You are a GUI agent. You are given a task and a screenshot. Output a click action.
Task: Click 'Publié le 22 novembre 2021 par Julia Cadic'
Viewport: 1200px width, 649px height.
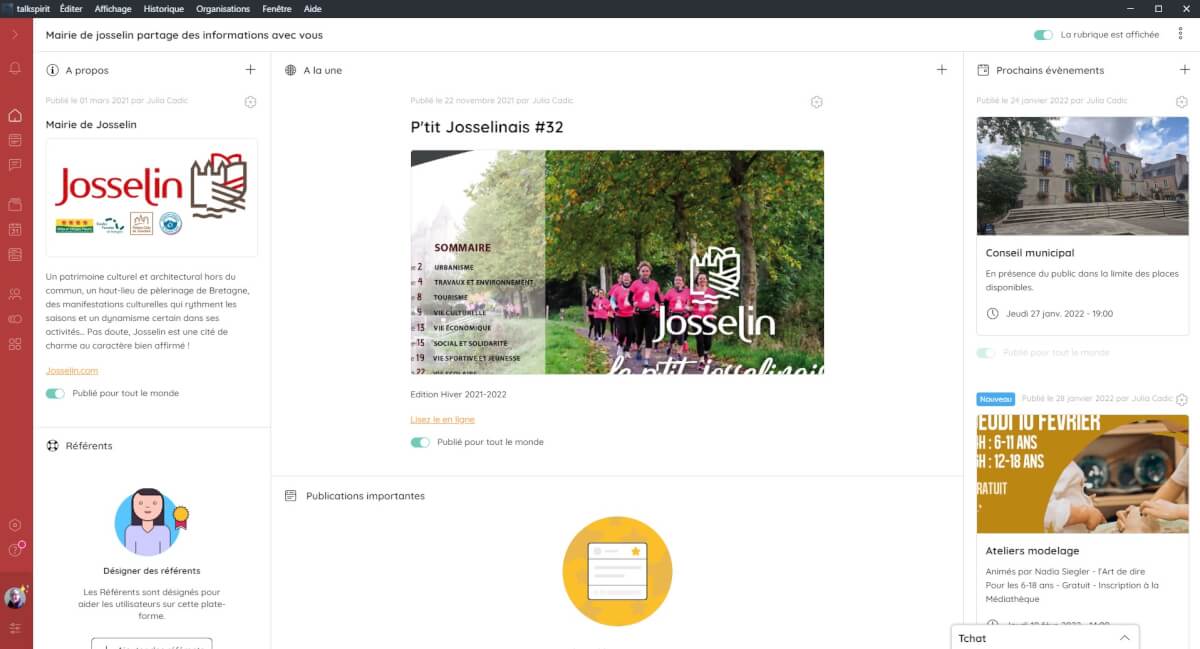point(491,101)
